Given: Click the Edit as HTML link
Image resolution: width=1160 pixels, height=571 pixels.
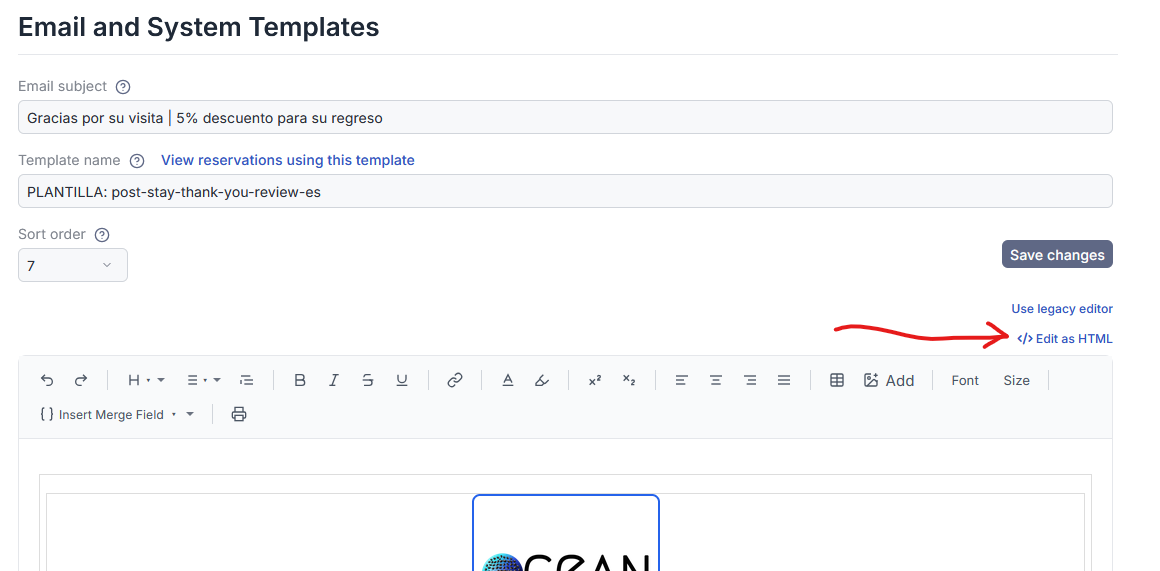Looking at the screenshot, I should click(1065, 339).
